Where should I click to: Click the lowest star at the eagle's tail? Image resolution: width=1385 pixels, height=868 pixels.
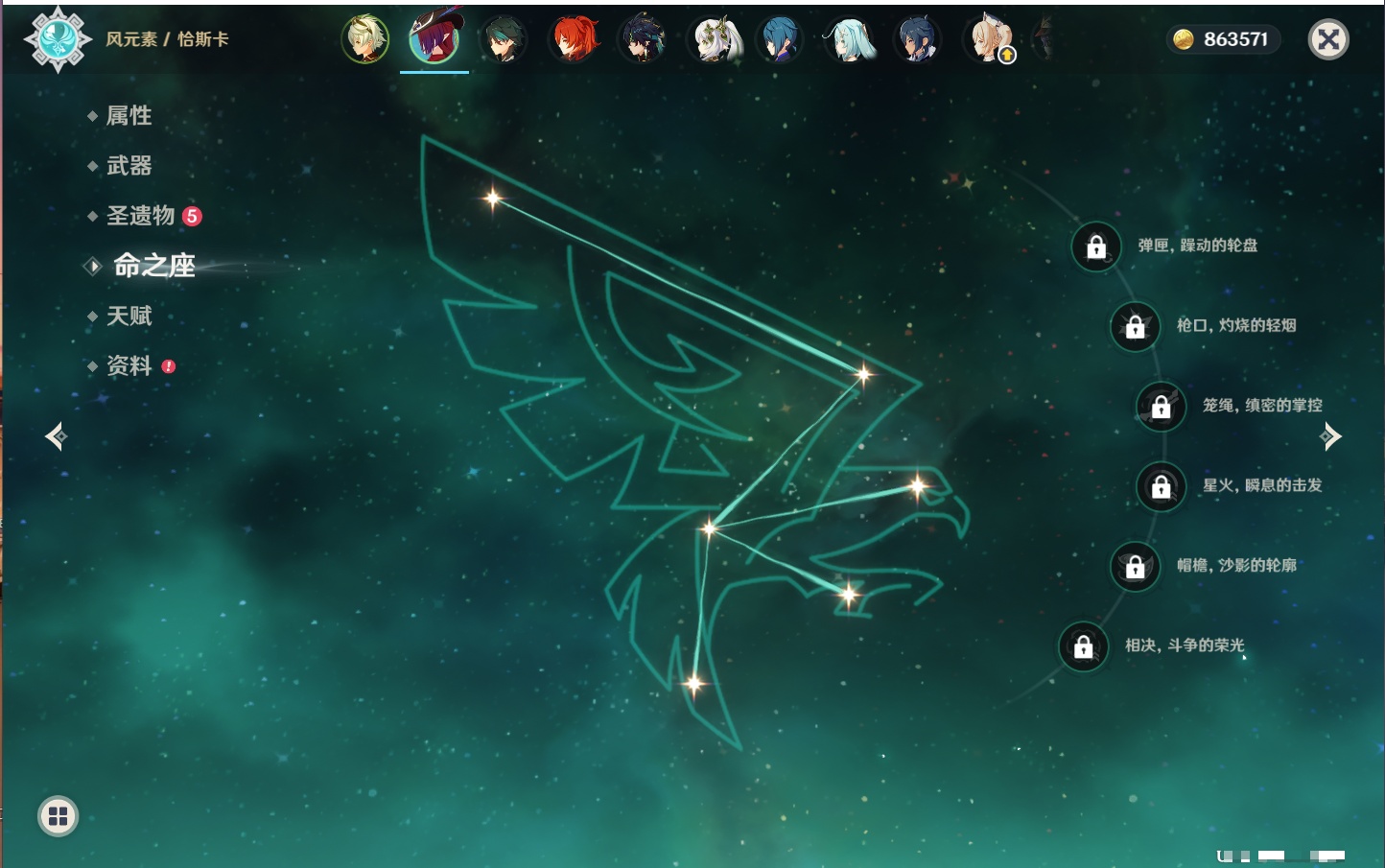coord(693,684)
